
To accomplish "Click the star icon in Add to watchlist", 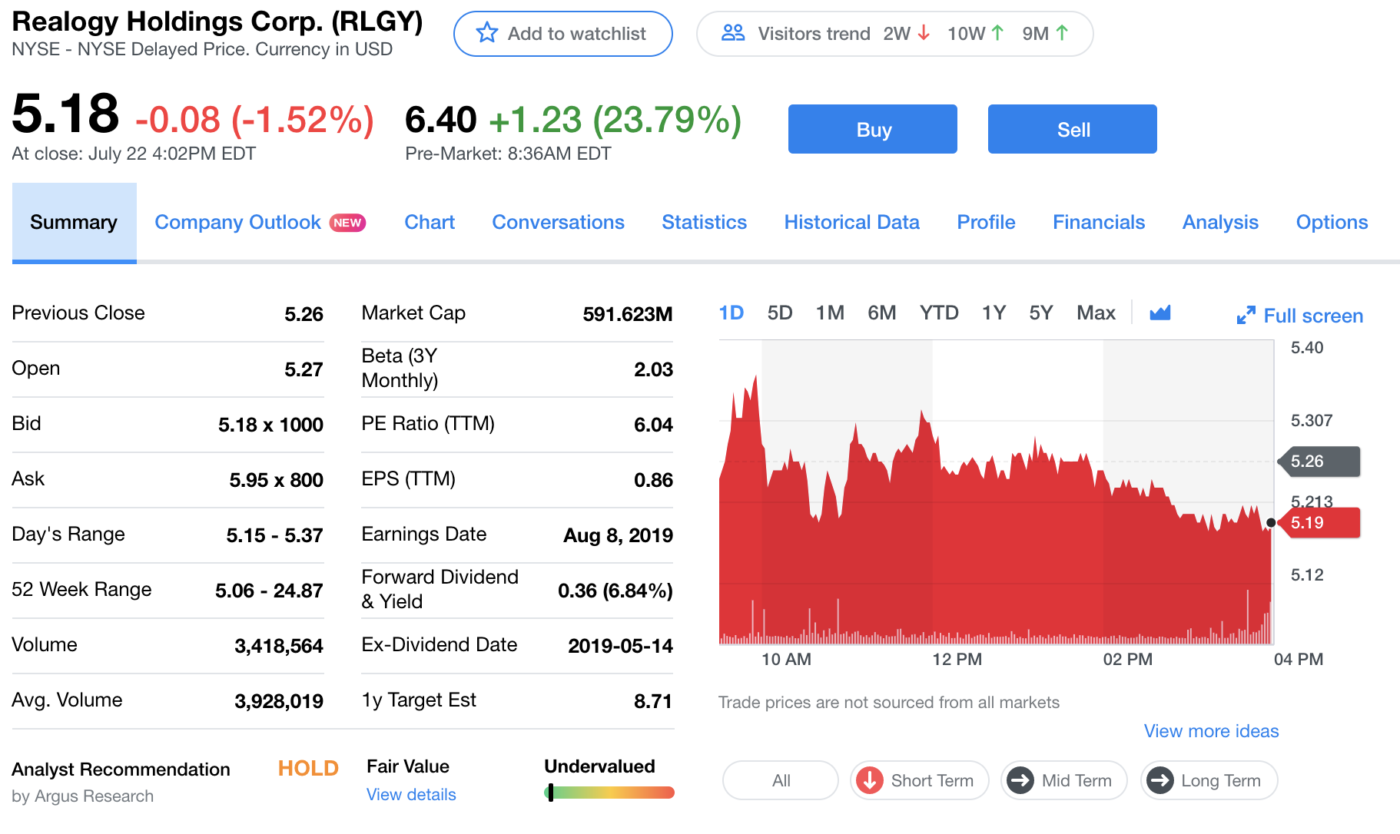I will point(487,33).
